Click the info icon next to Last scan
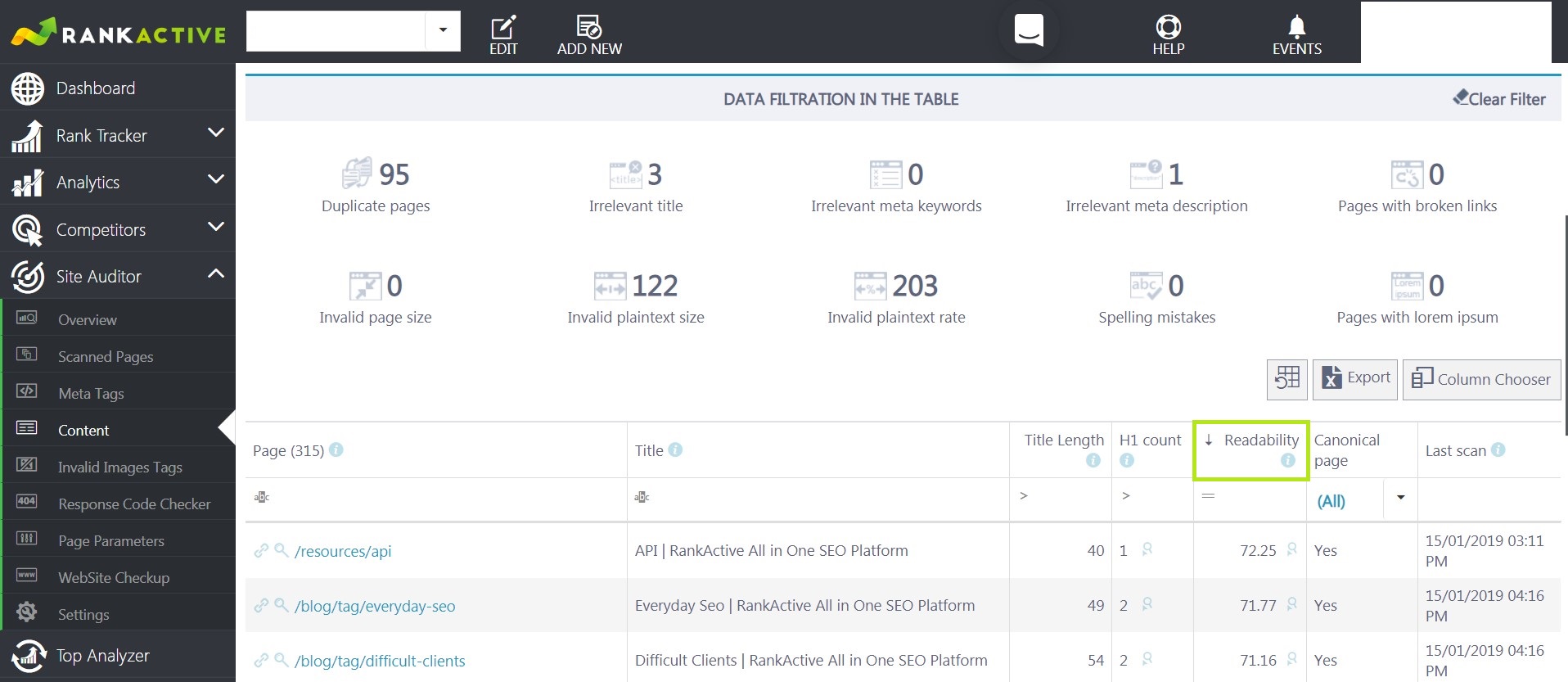Screen dimensions: 1568x682 point(1498,449)
